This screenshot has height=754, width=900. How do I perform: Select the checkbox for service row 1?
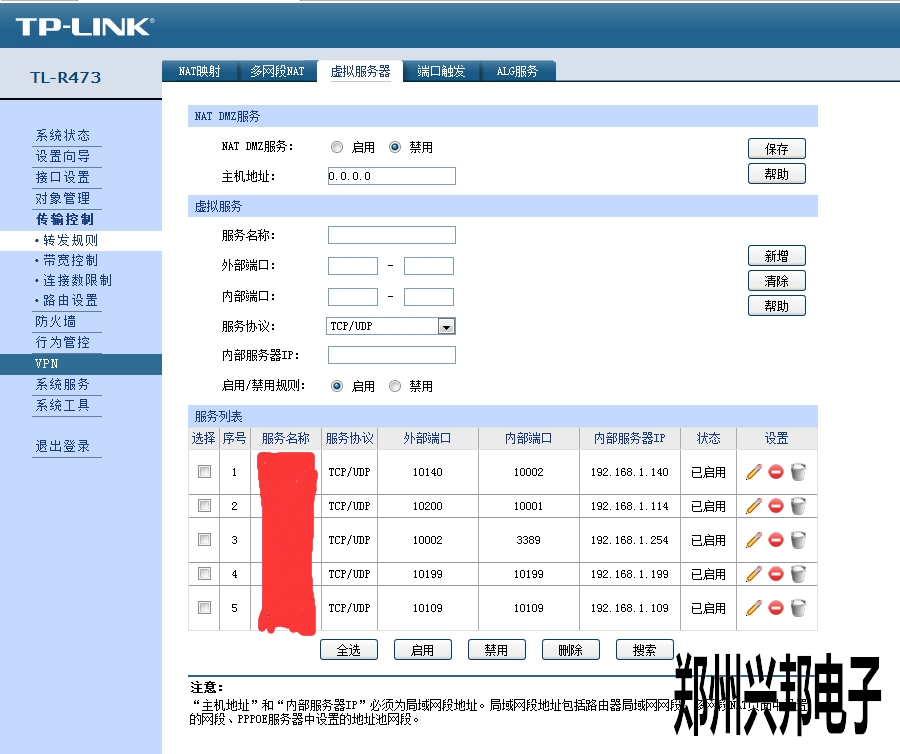click(204, 472)
